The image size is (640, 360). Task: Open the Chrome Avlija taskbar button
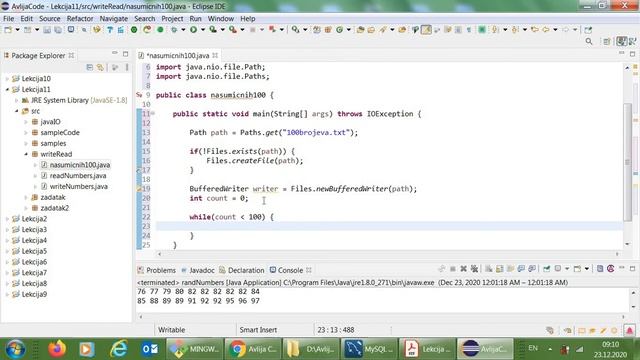click(x=253, y=349)
